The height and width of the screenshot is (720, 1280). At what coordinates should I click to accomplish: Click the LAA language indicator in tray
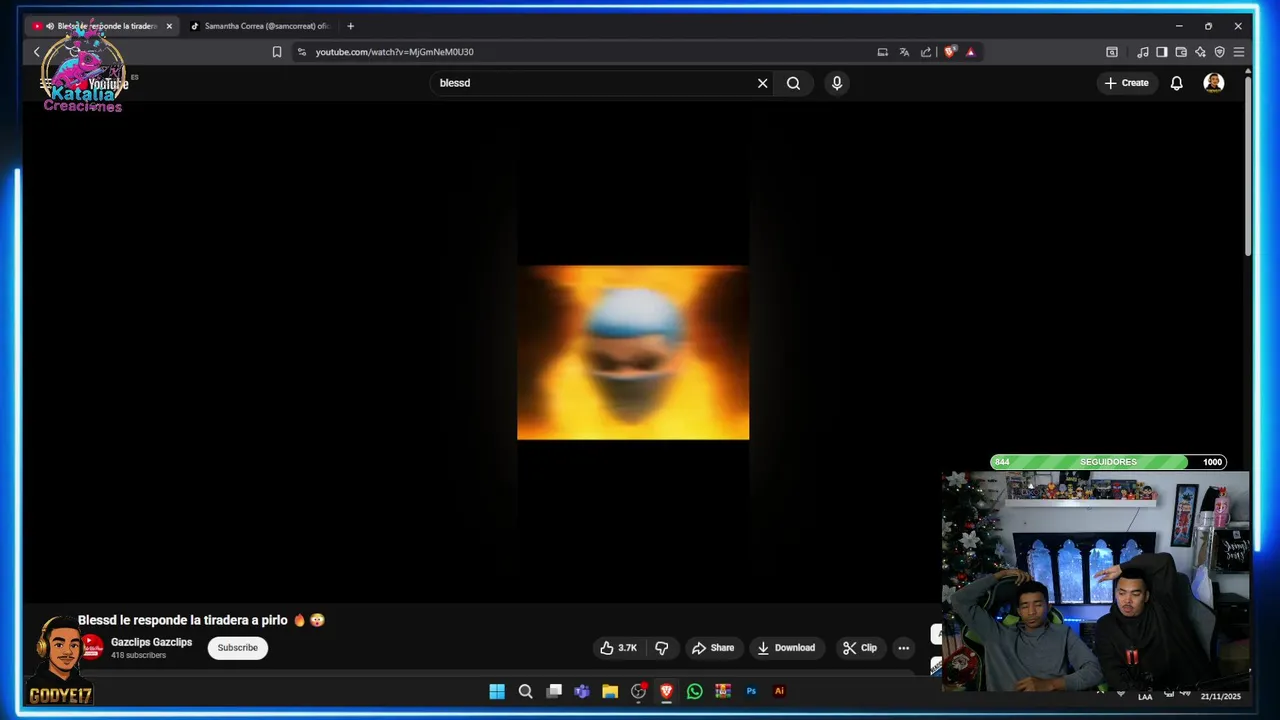[1145, 696]
